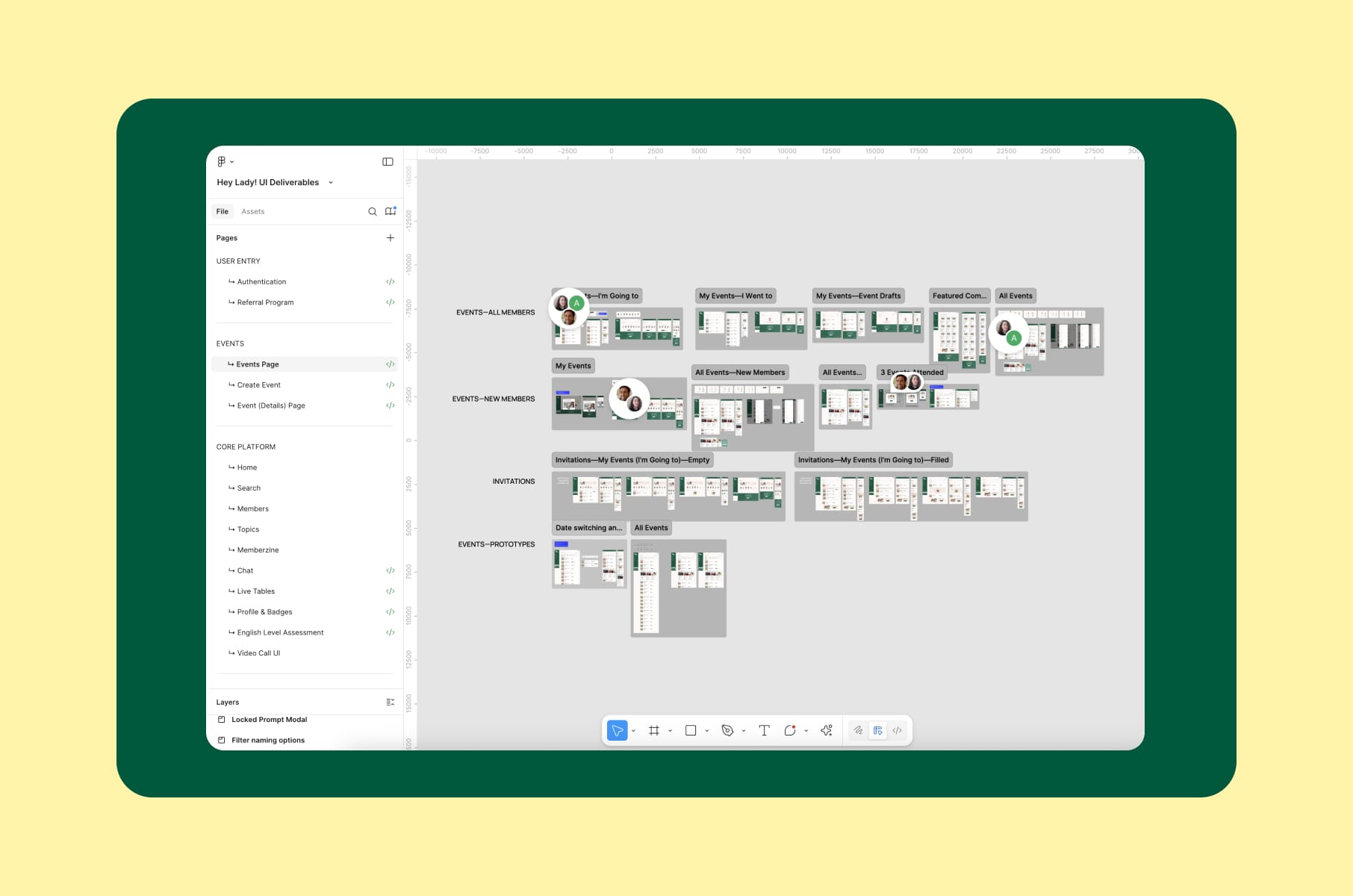Click the search magnifier icon
Screen dimensions: 1353x896
(x=372, y=211)
